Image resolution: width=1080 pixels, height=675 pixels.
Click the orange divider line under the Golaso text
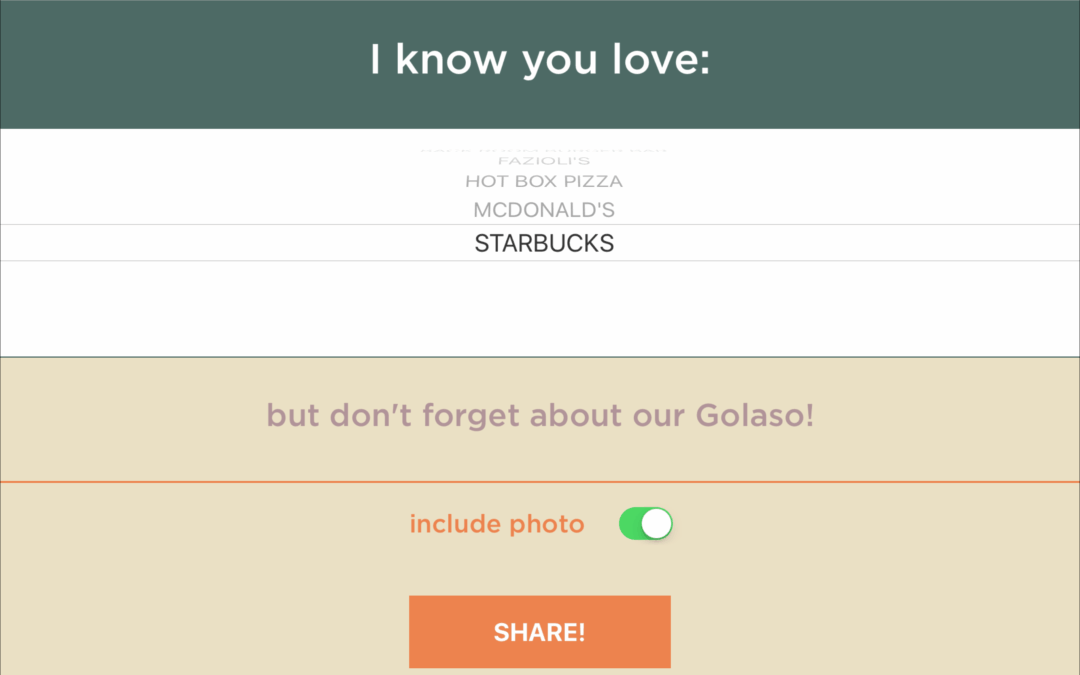point(540,481)
